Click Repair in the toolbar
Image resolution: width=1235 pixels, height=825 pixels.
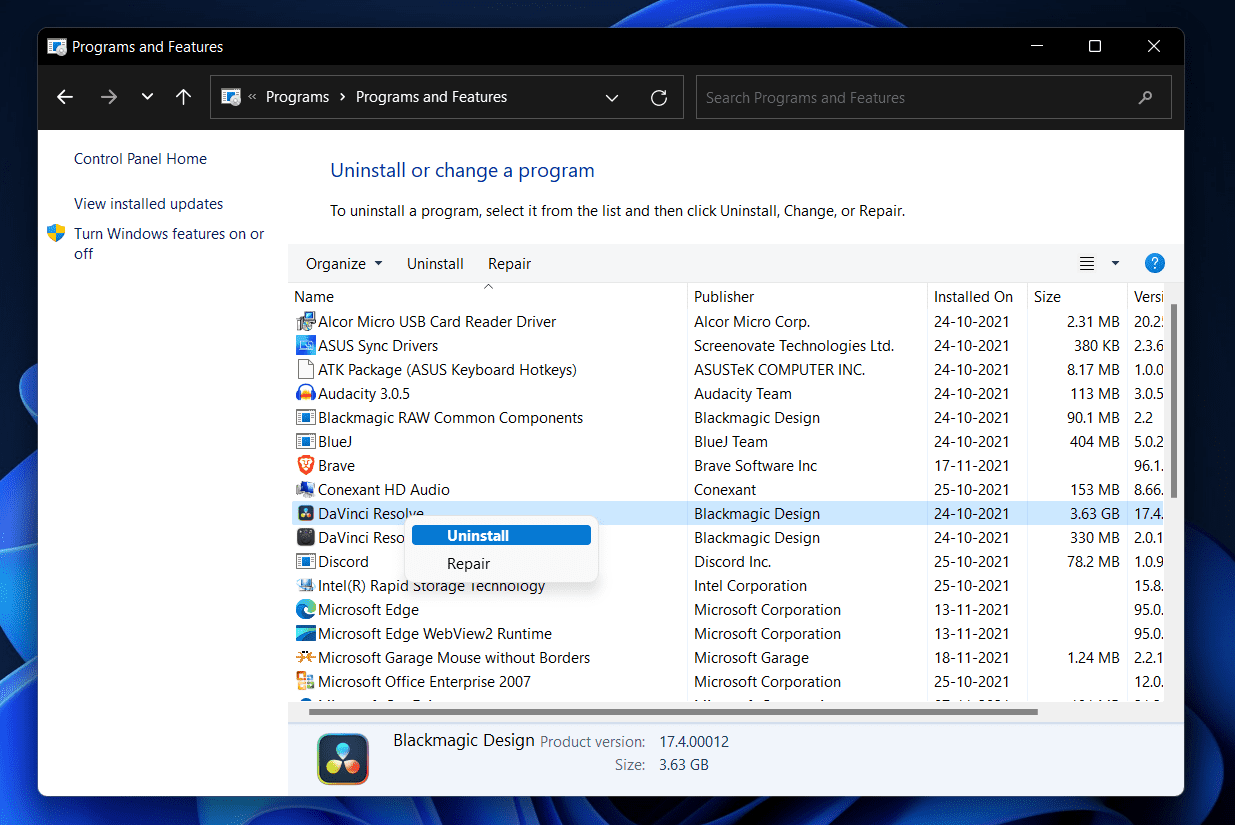click(509, 264)
